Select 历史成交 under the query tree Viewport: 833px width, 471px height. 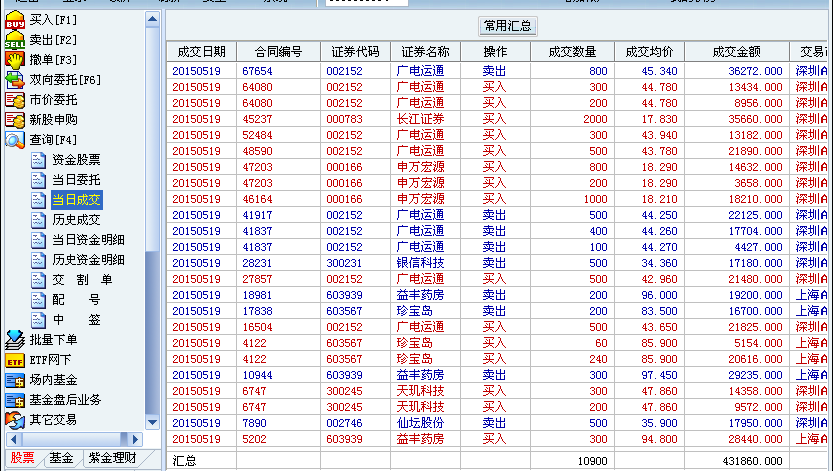click(x=76, y=220)
